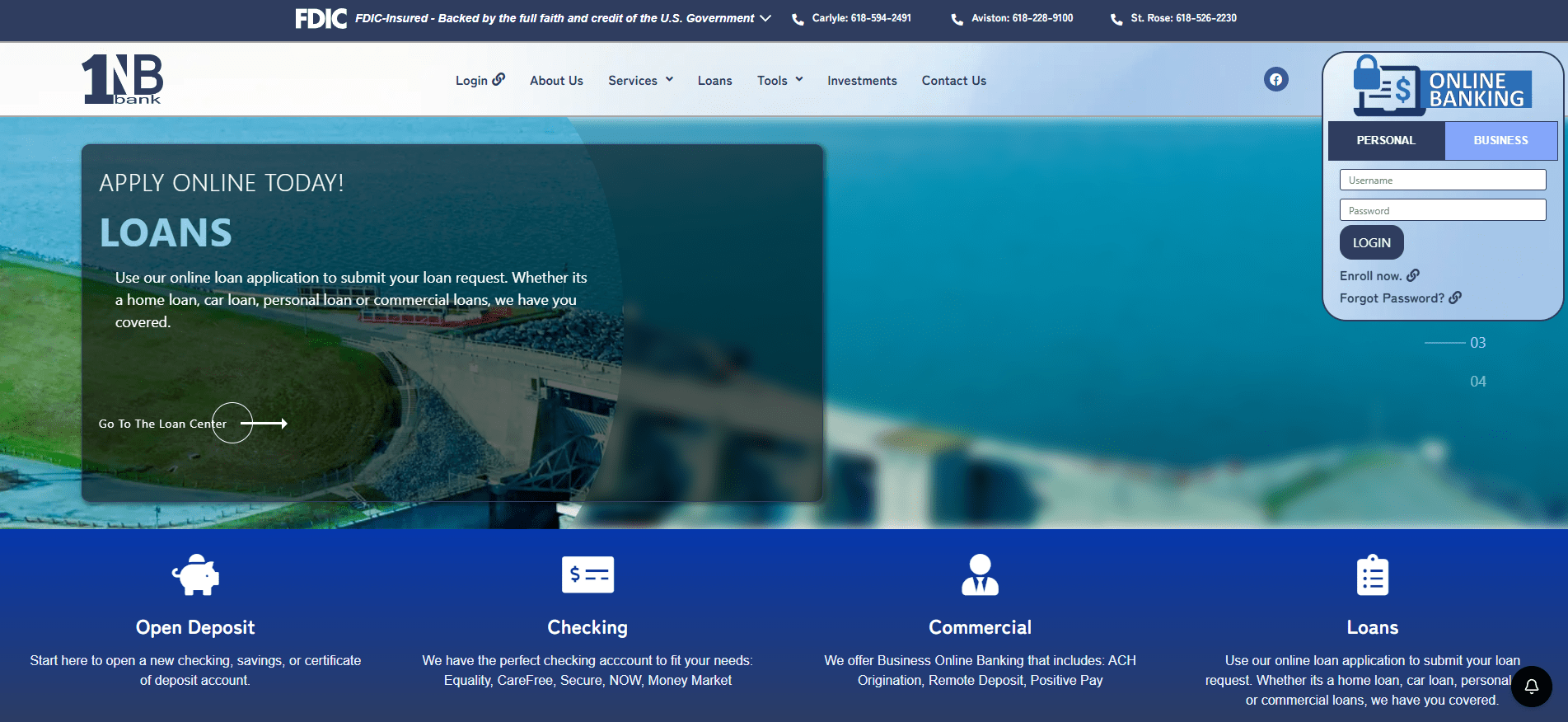Screen dimensions: 1568x722
Task: Switch to the Business banking tab
Action: (x=1500, y=140)
